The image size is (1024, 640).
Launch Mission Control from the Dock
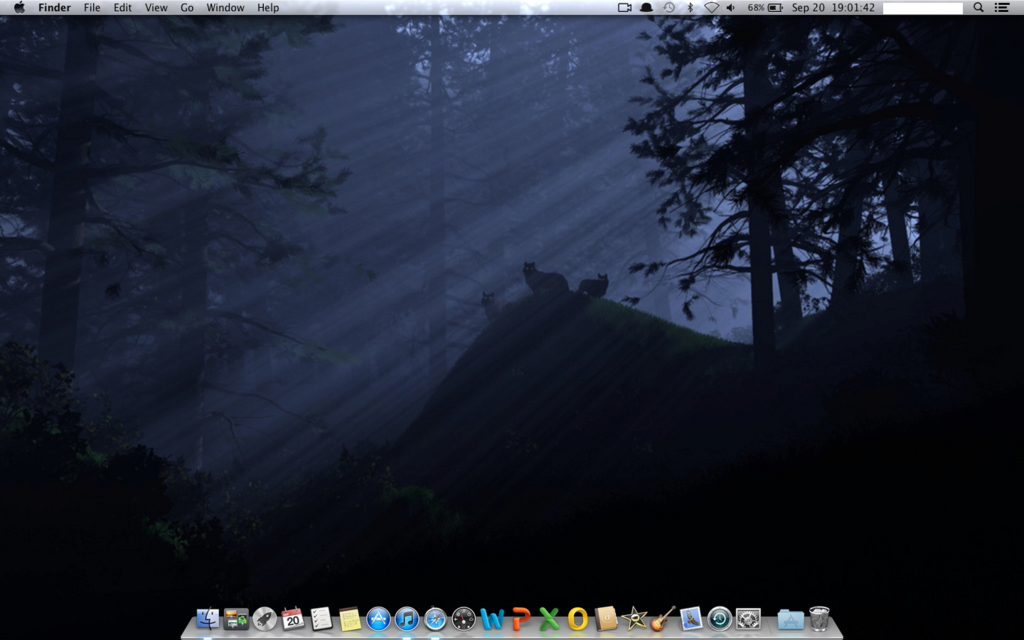click(x=236, y=618)
